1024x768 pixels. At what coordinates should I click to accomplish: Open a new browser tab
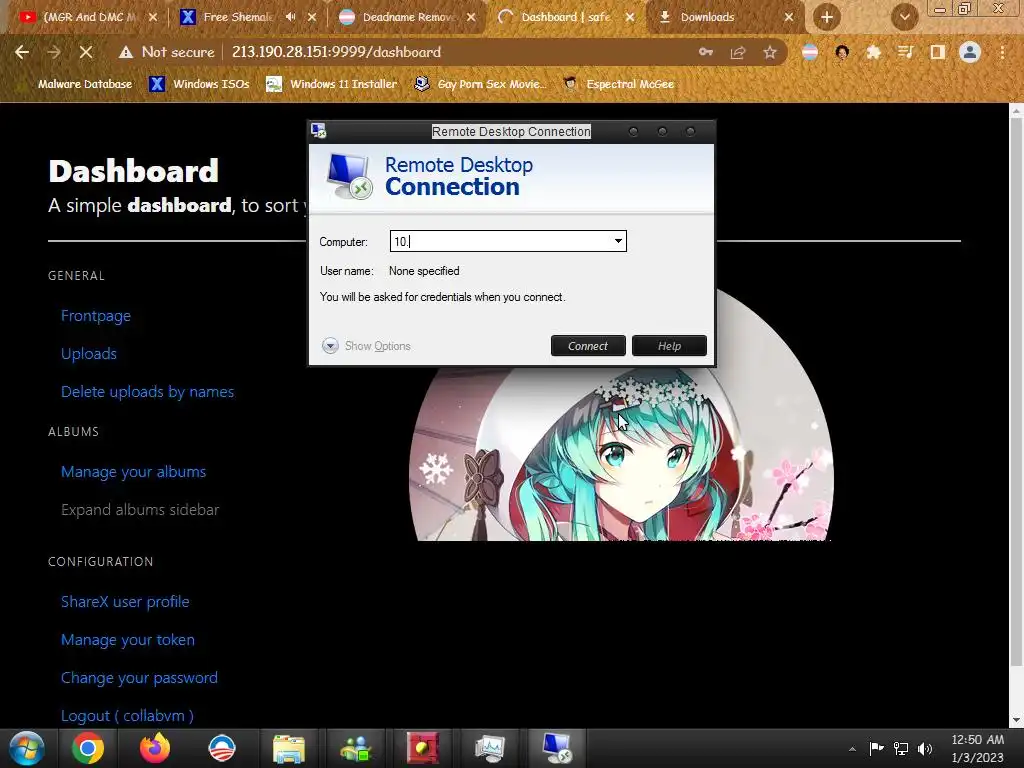(x=827, y=18)
